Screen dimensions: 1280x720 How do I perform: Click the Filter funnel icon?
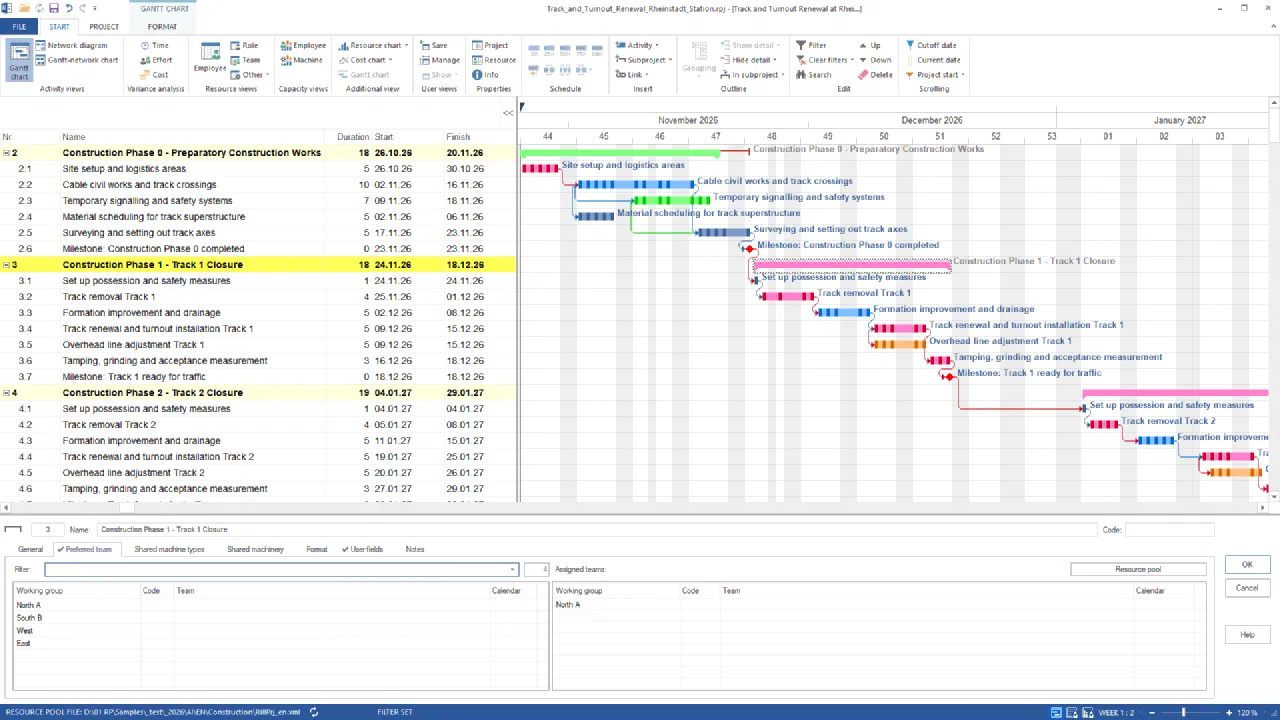point(801,45)
